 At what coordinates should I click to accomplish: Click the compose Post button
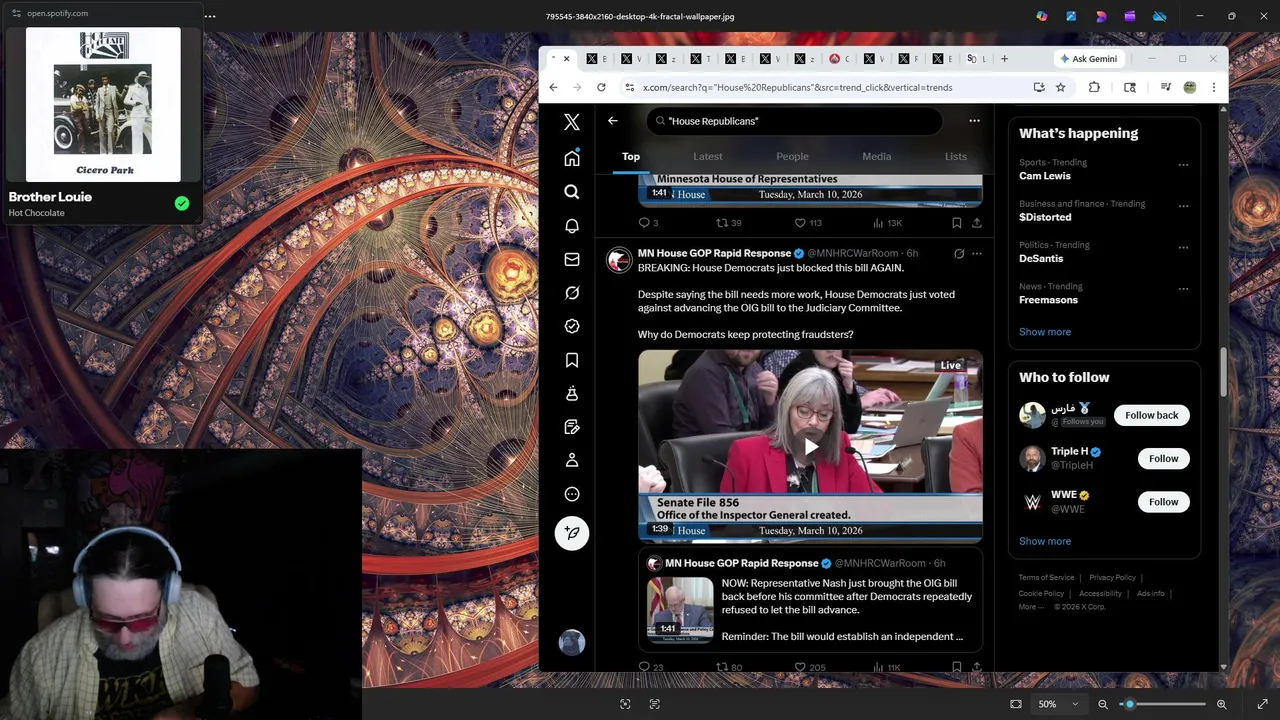point(572,533)
